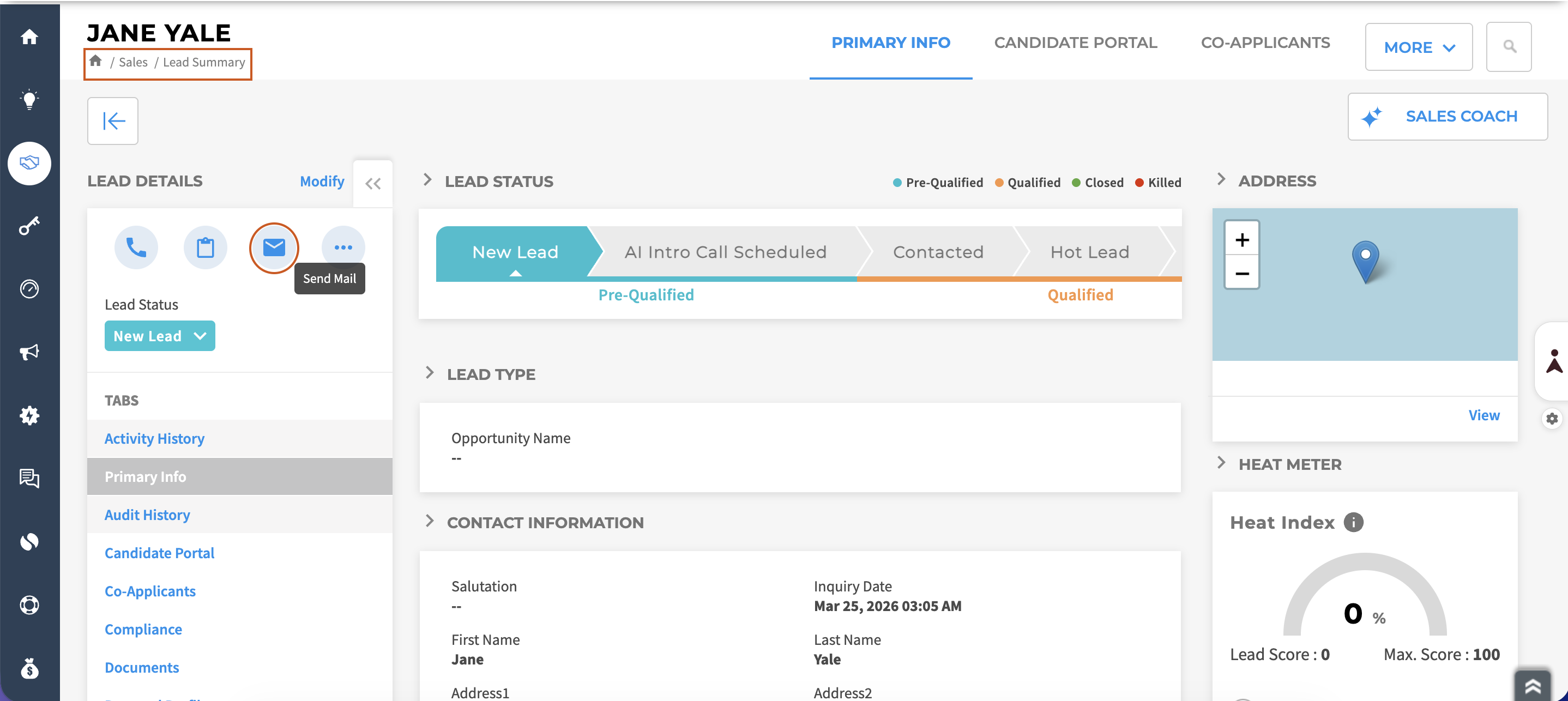Screen dimensions: 1568x701
Task: Click the Killed red legend dot
Action: 1139,183
